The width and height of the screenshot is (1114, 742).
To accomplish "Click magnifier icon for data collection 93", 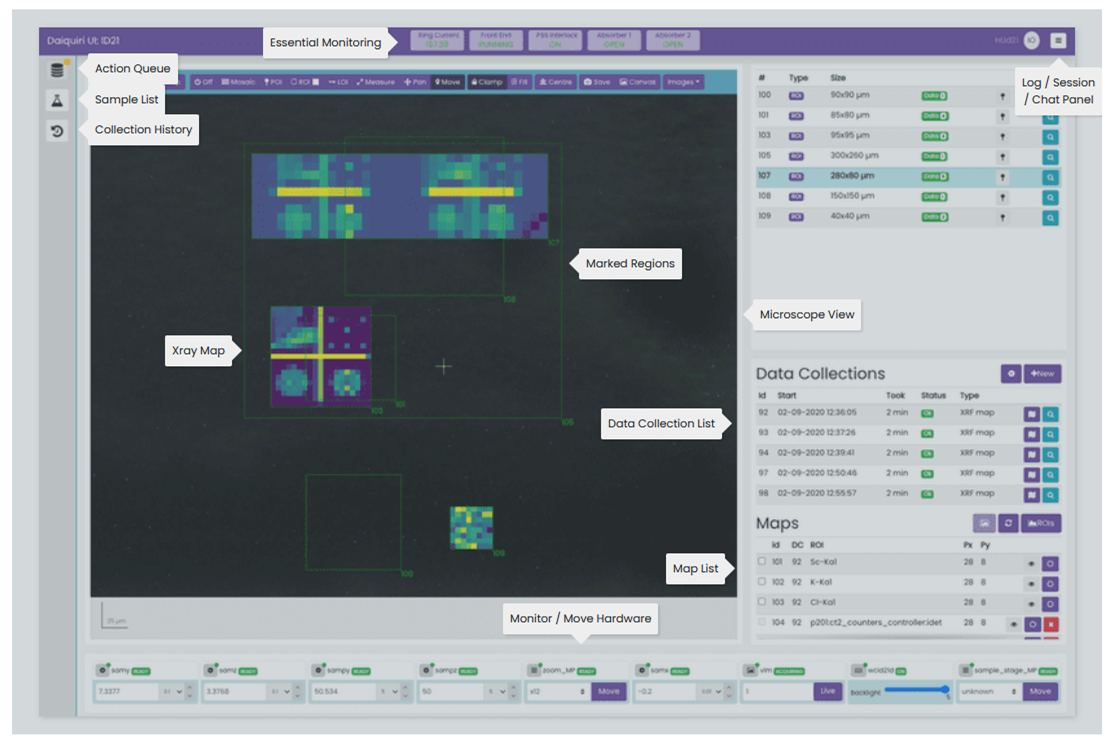I will tap(1050, 434).
